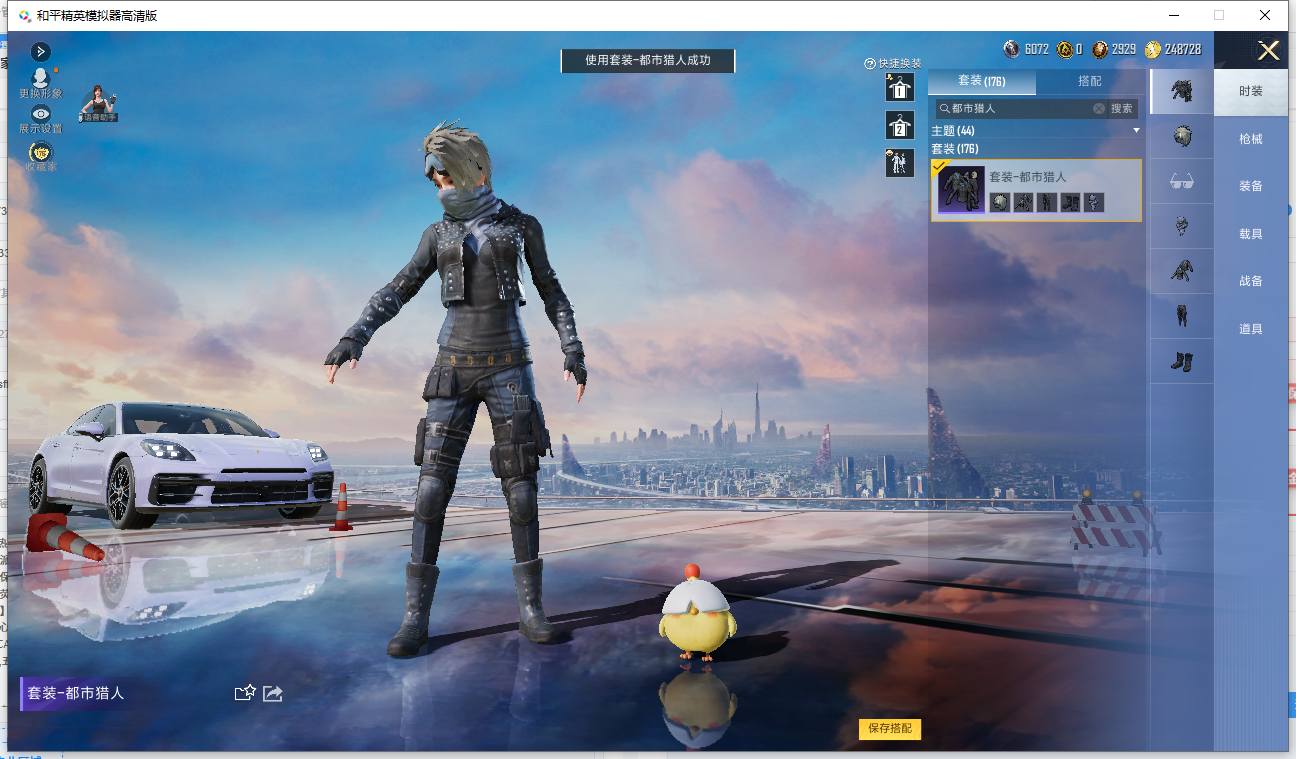
Task: Switch to the 套装 (176) tab
Action: coord(982,81)
